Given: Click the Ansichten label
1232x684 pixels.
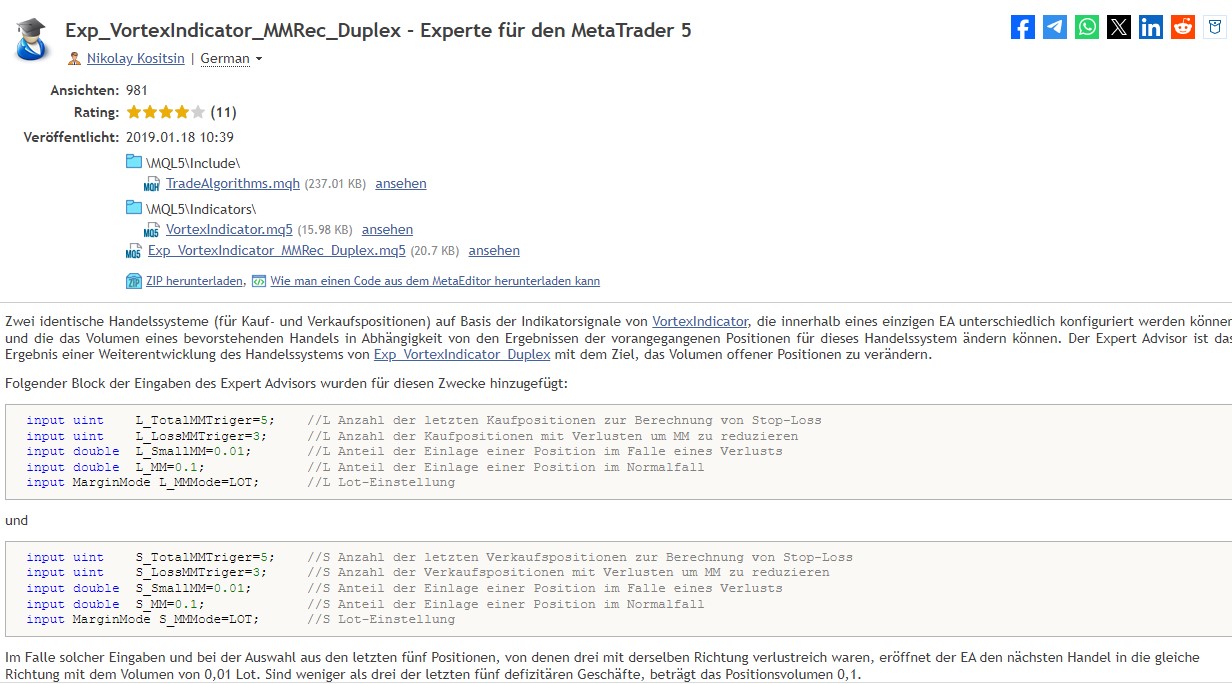Looking at the screenshot, I should click(x=85, y=91).
